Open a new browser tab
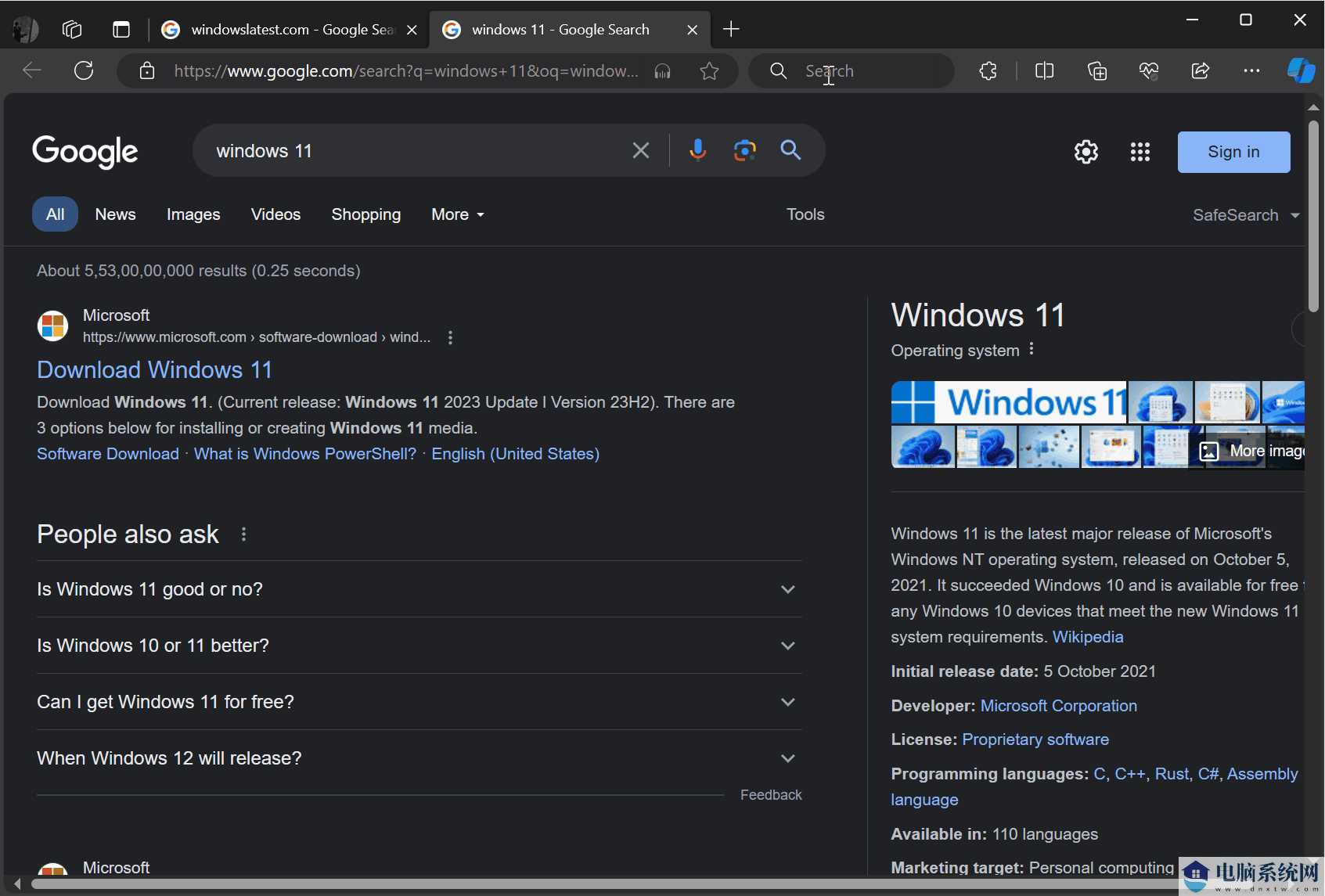This screenshot has height=896, width=1325. (x=731, y=30)
